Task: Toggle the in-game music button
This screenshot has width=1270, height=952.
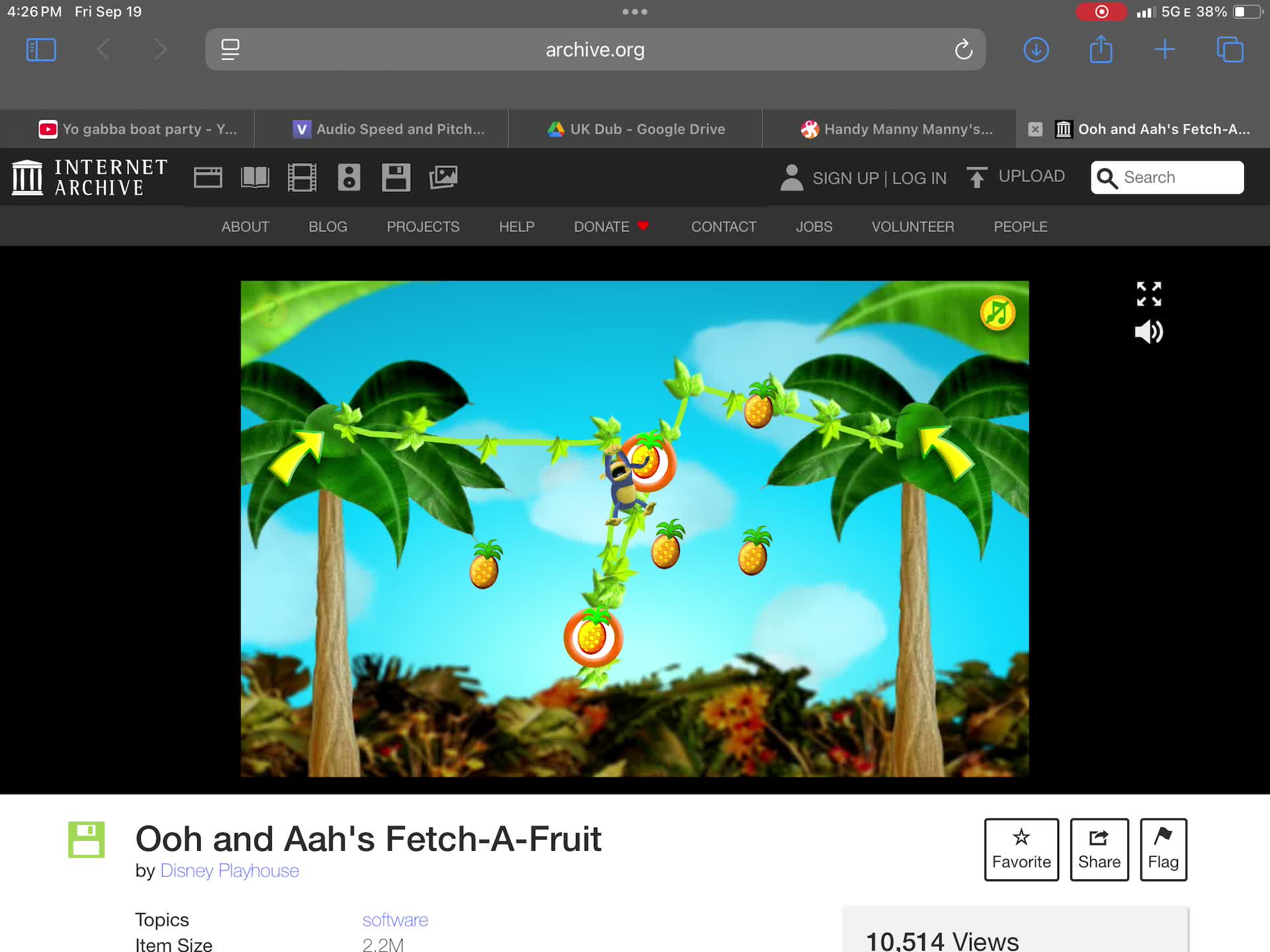Action: pyautogui.click(x=997, y=313)
